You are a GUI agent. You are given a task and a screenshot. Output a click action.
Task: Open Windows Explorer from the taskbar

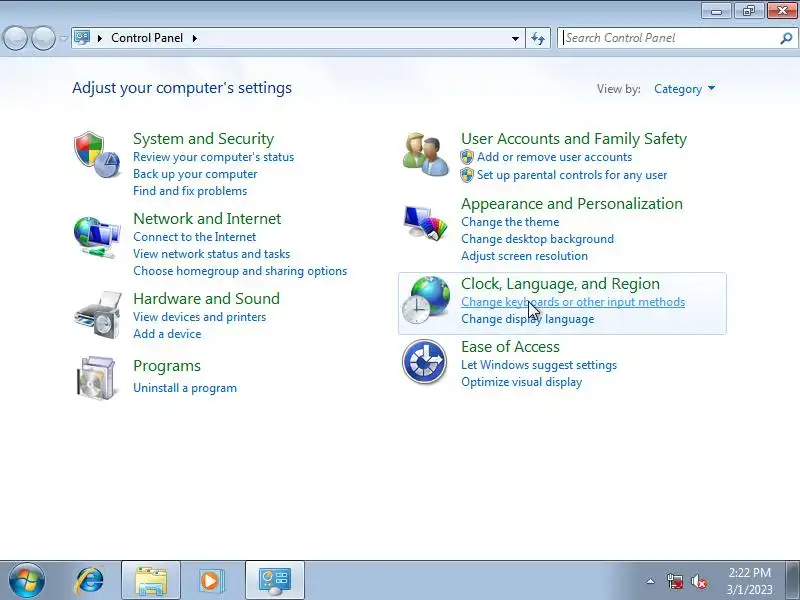tap(151, 581)
